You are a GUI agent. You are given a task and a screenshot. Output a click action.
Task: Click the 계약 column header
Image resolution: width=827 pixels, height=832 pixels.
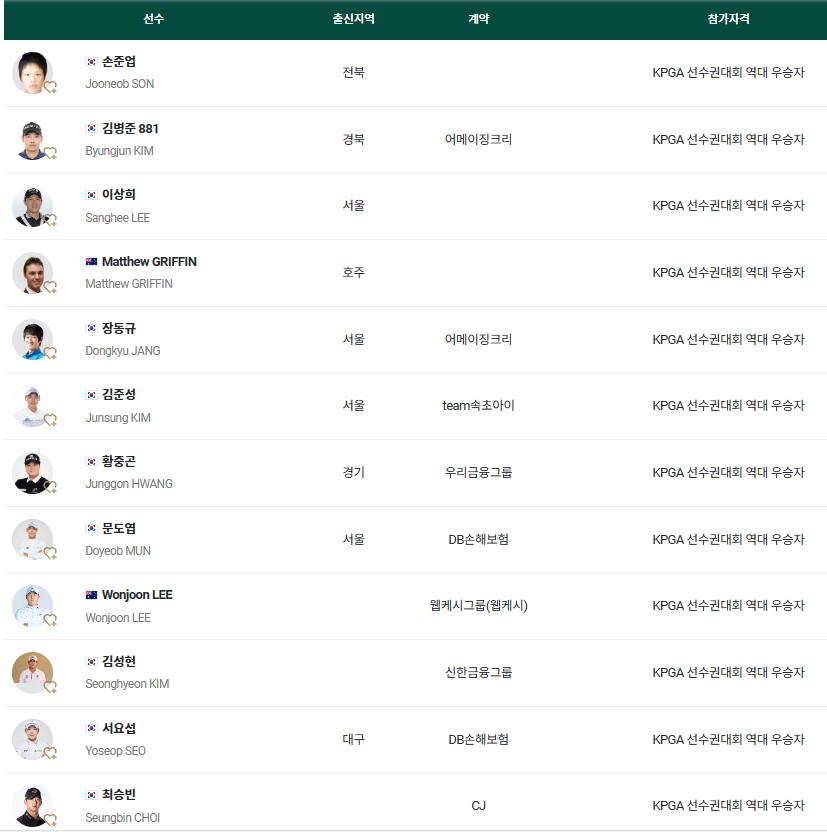[478, 19]
